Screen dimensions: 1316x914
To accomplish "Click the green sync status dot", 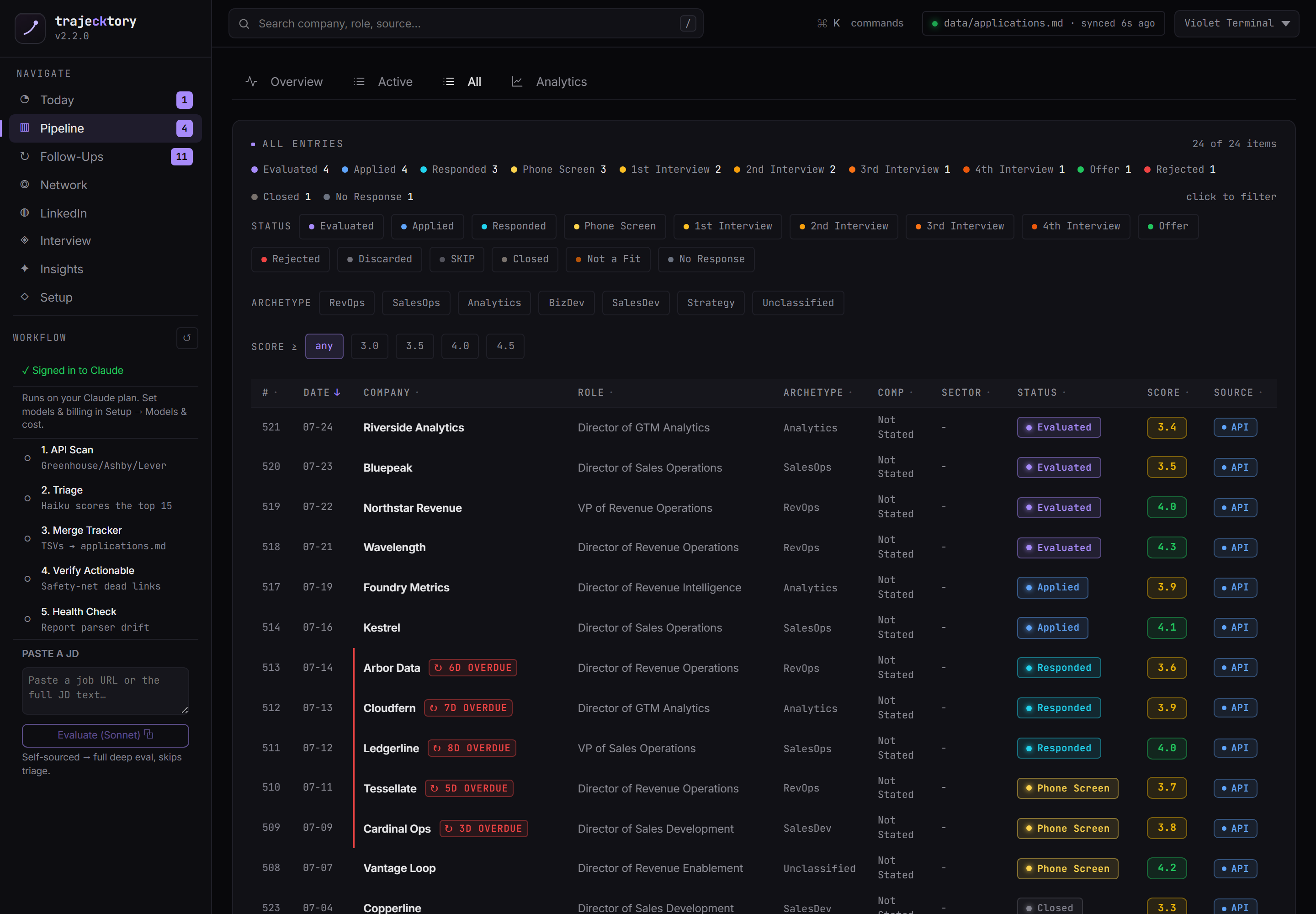I will pyautogui.click(x=934, y=23).
